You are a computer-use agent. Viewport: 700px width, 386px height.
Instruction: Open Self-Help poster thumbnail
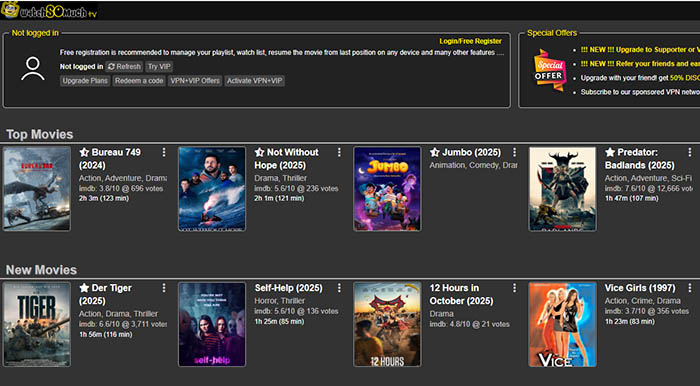pyautogui.click(x=212, y=324)
